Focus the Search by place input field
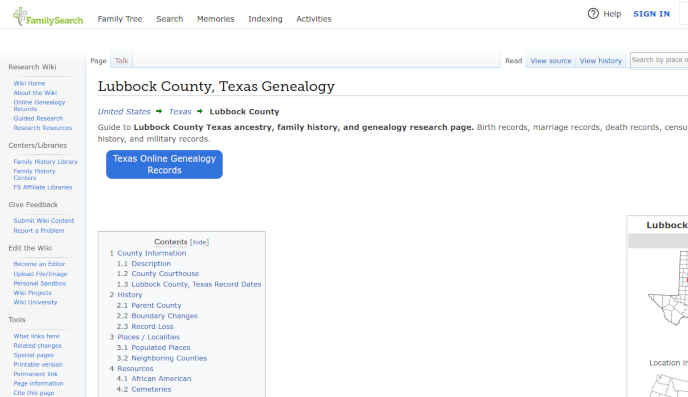This screenshot has height=397, width=688. tap(659, 60)
